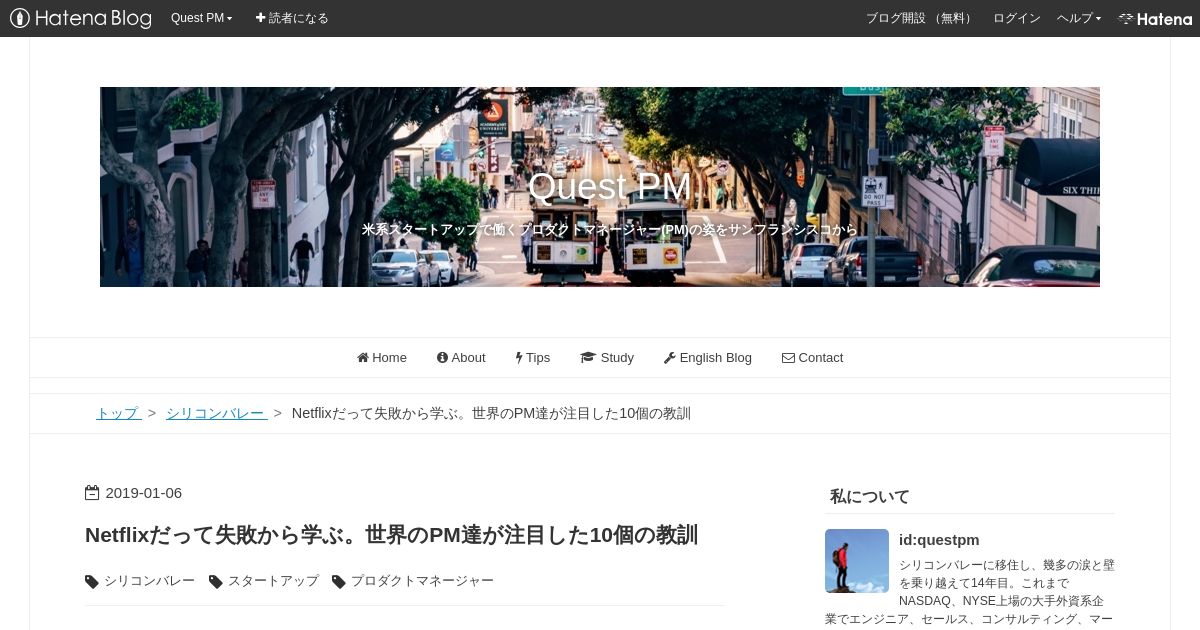
Task: Click the 私について sidebar heading
Action: 870,496
